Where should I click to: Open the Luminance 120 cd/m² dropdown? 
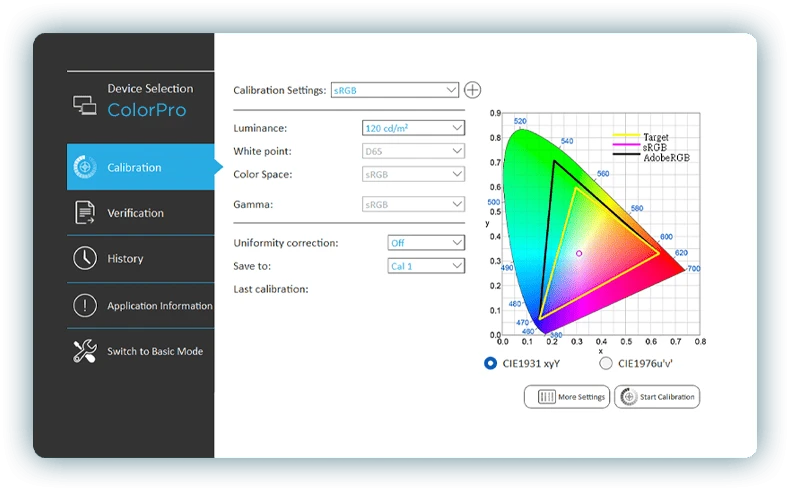413,128
